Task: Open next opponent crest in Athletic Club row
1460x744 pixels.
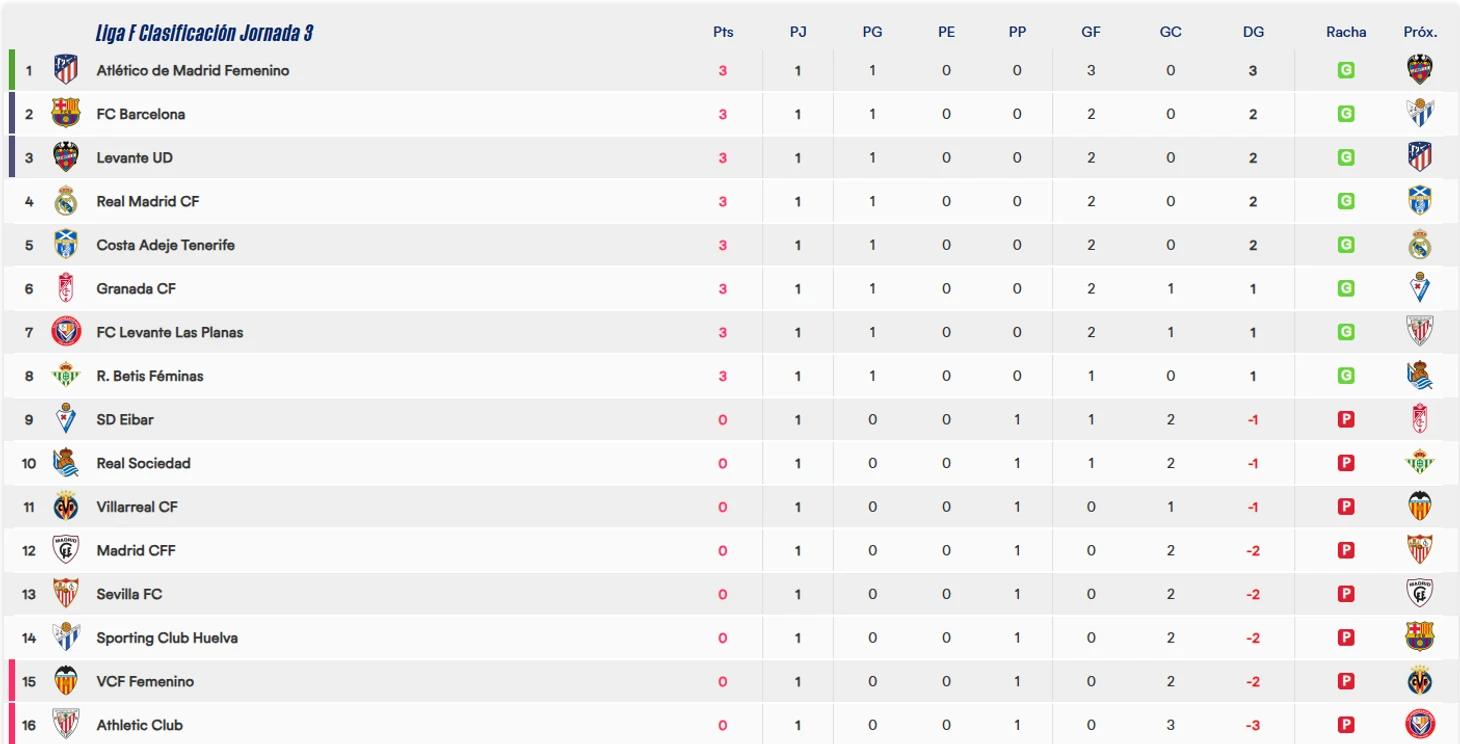Action: pos(1419,724)
